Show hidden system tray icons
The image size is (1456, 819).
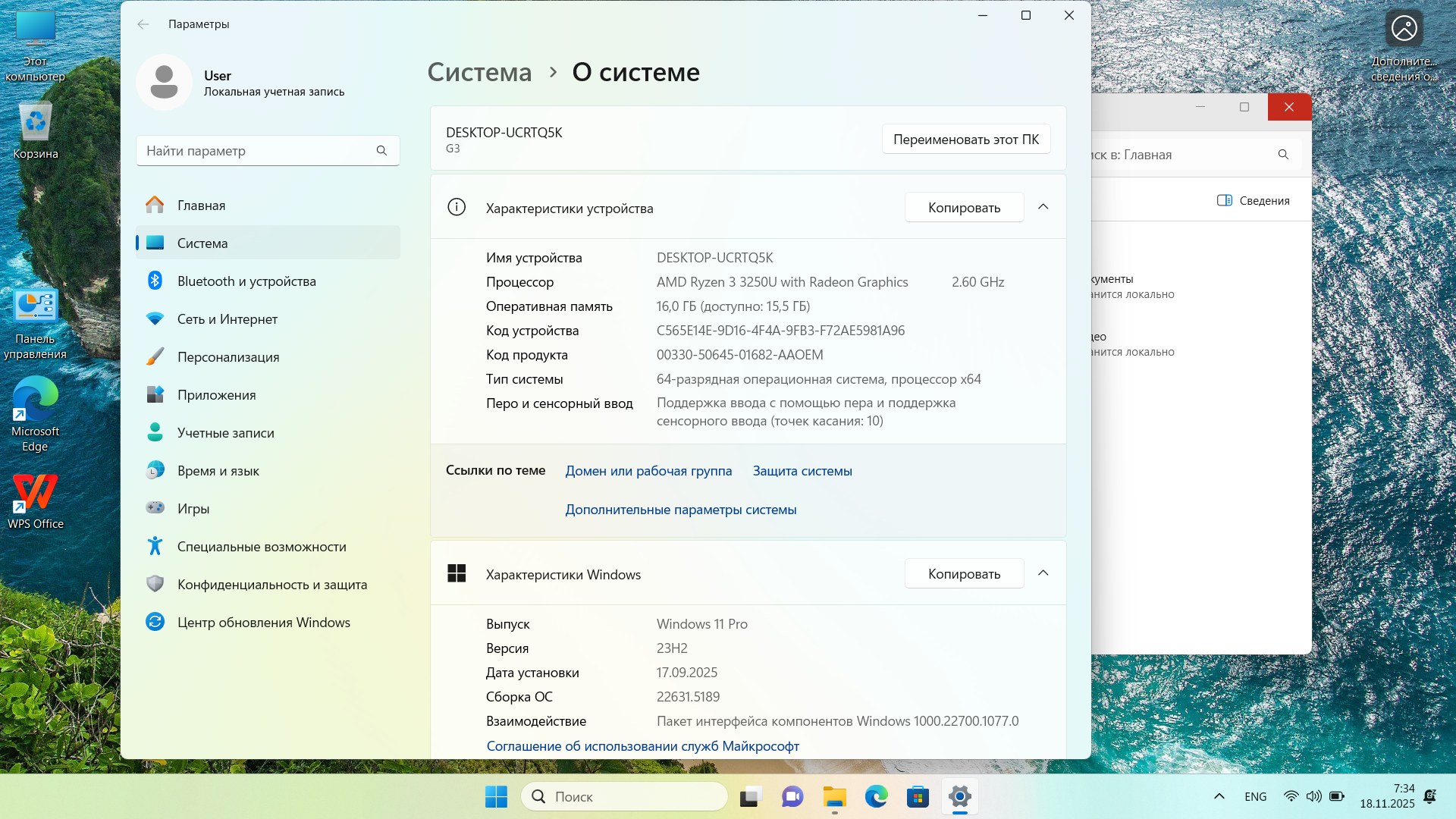pos(1219,796)
